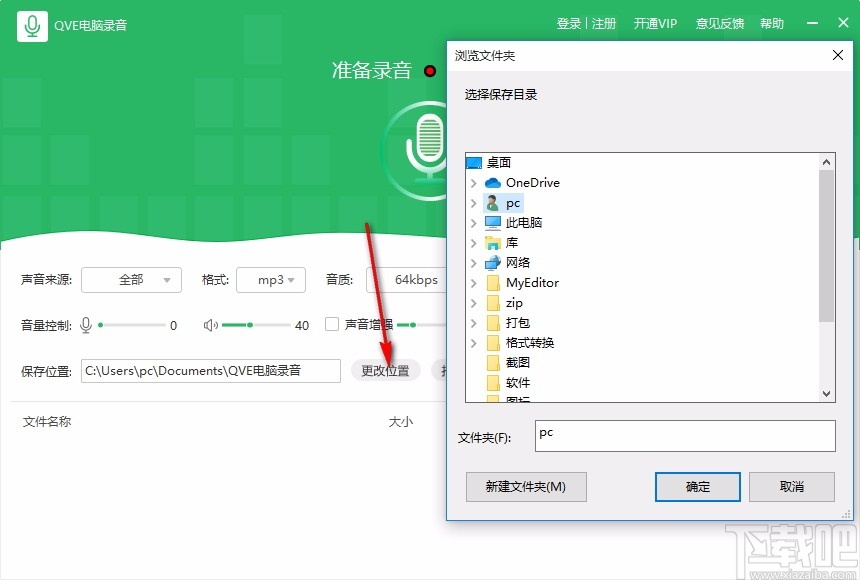
Task: Select the microphone volume icon in 音量控制
Action: pos(85,324)
